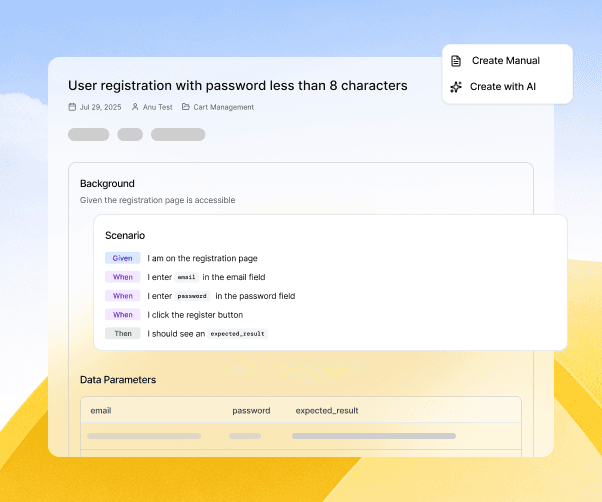Click the first gray tag pill under the title
Screen dimensions: 602x502
tap(88, 134)
